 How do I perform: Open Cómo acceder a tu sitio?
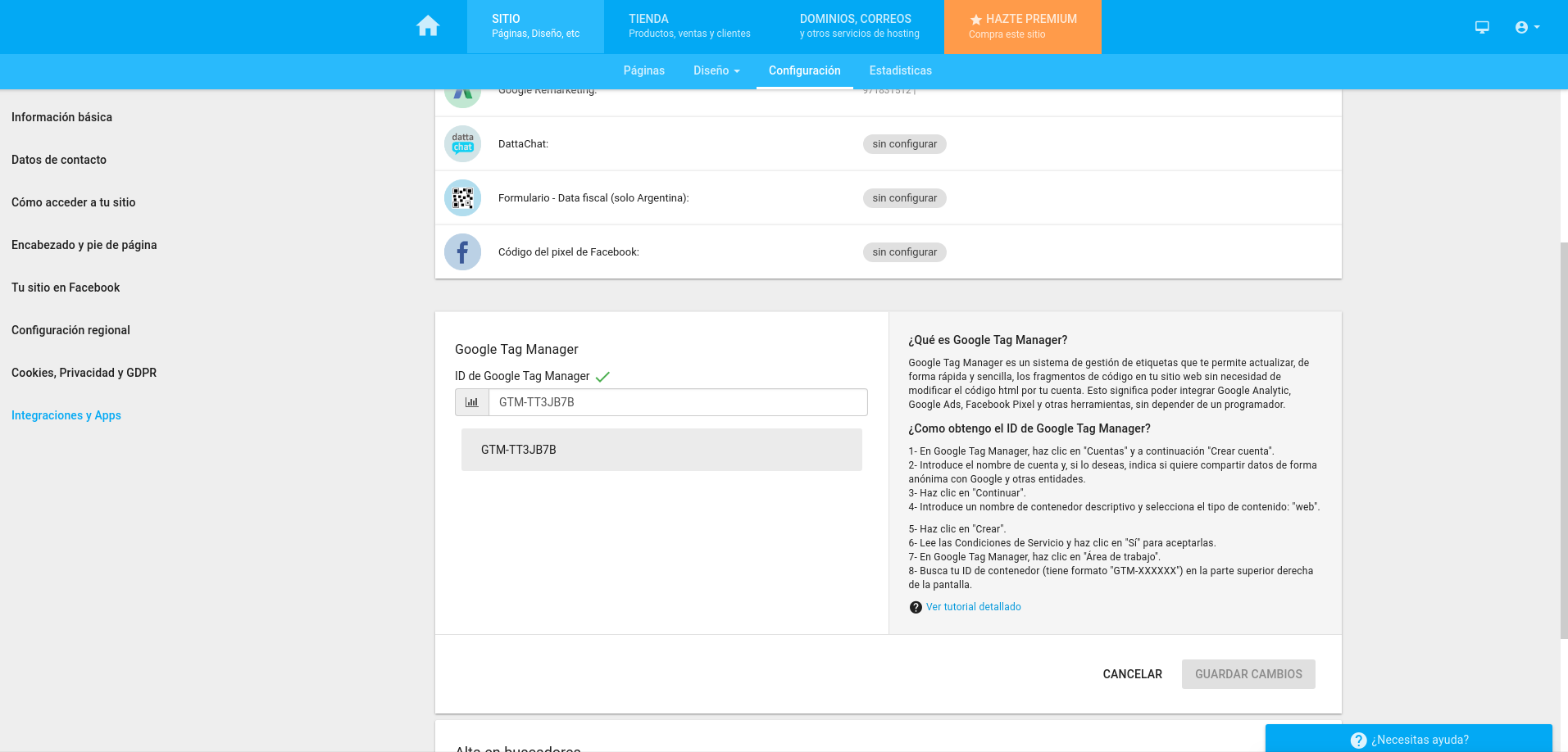[74, 202]
